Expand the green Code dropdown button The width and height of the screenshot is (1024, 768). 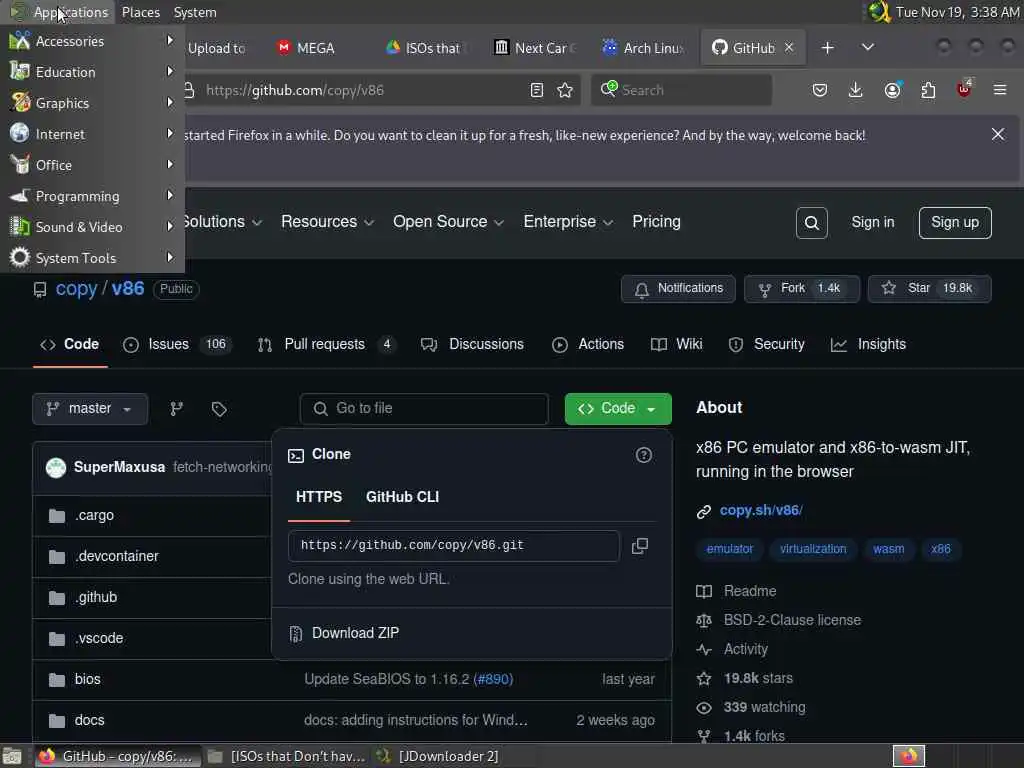point(618,409)
